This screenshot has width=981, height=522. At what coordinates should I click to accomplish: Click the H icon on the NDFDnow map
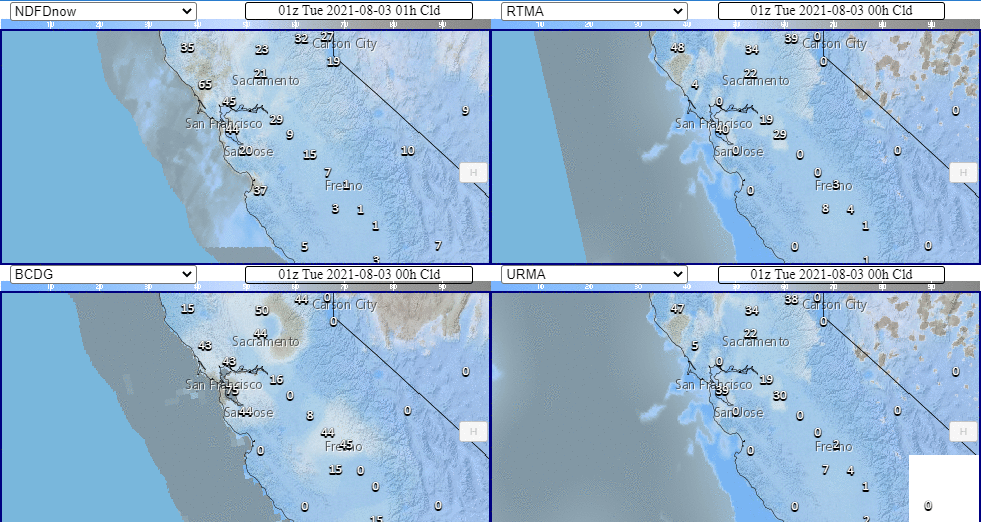tap(472, 172)
